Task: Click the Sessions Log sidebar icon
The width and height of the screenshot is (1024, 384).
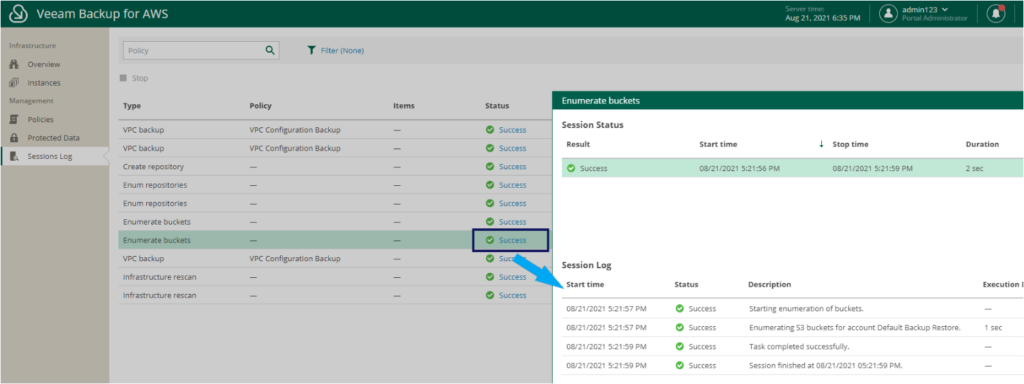Action: tap(14, 156)
